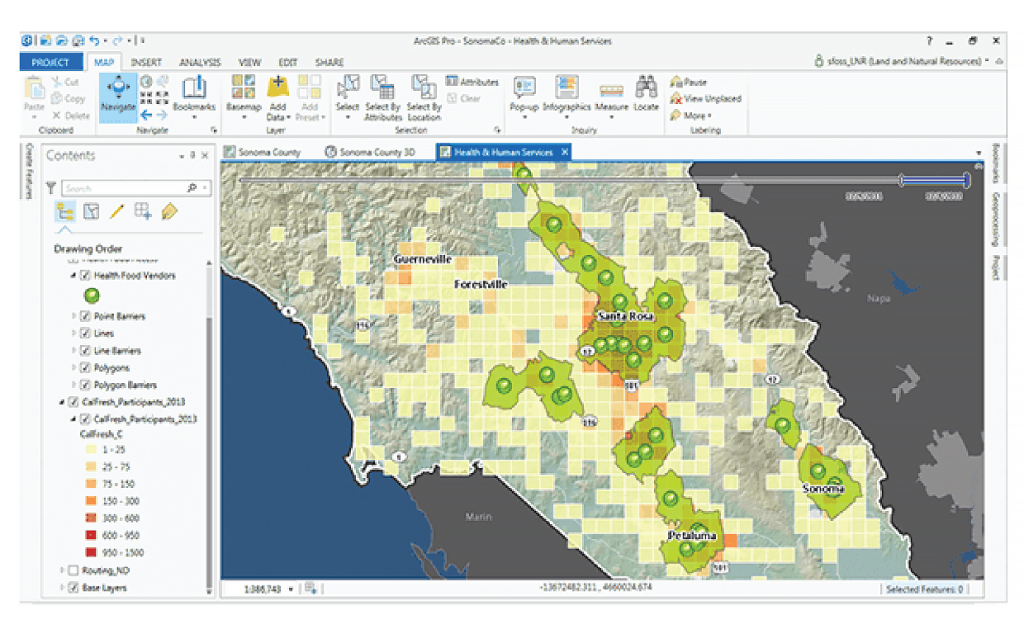The width and height of the screenshot is (1024, 634).
Task: Open the Sonoma County 3D map tab
Action: (372, 152)
